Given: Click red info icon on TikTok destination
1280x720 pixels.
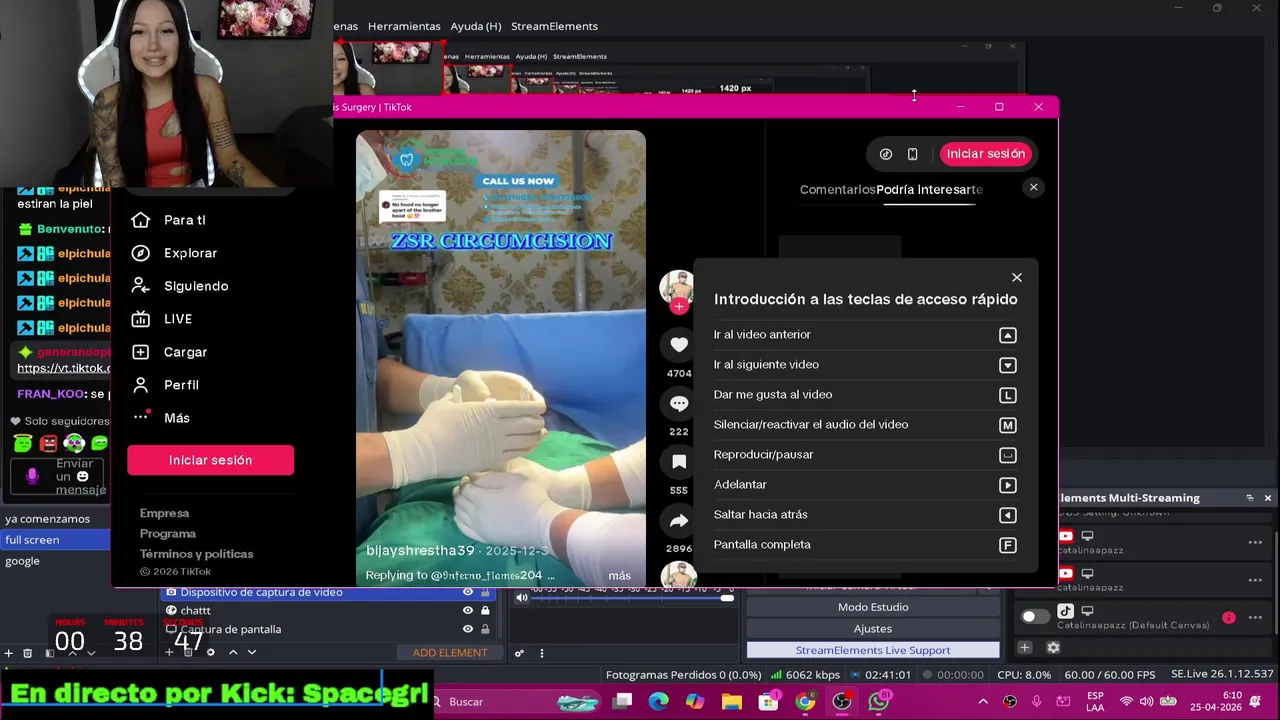Looking at the screenshot, I should coord(1229,618).
